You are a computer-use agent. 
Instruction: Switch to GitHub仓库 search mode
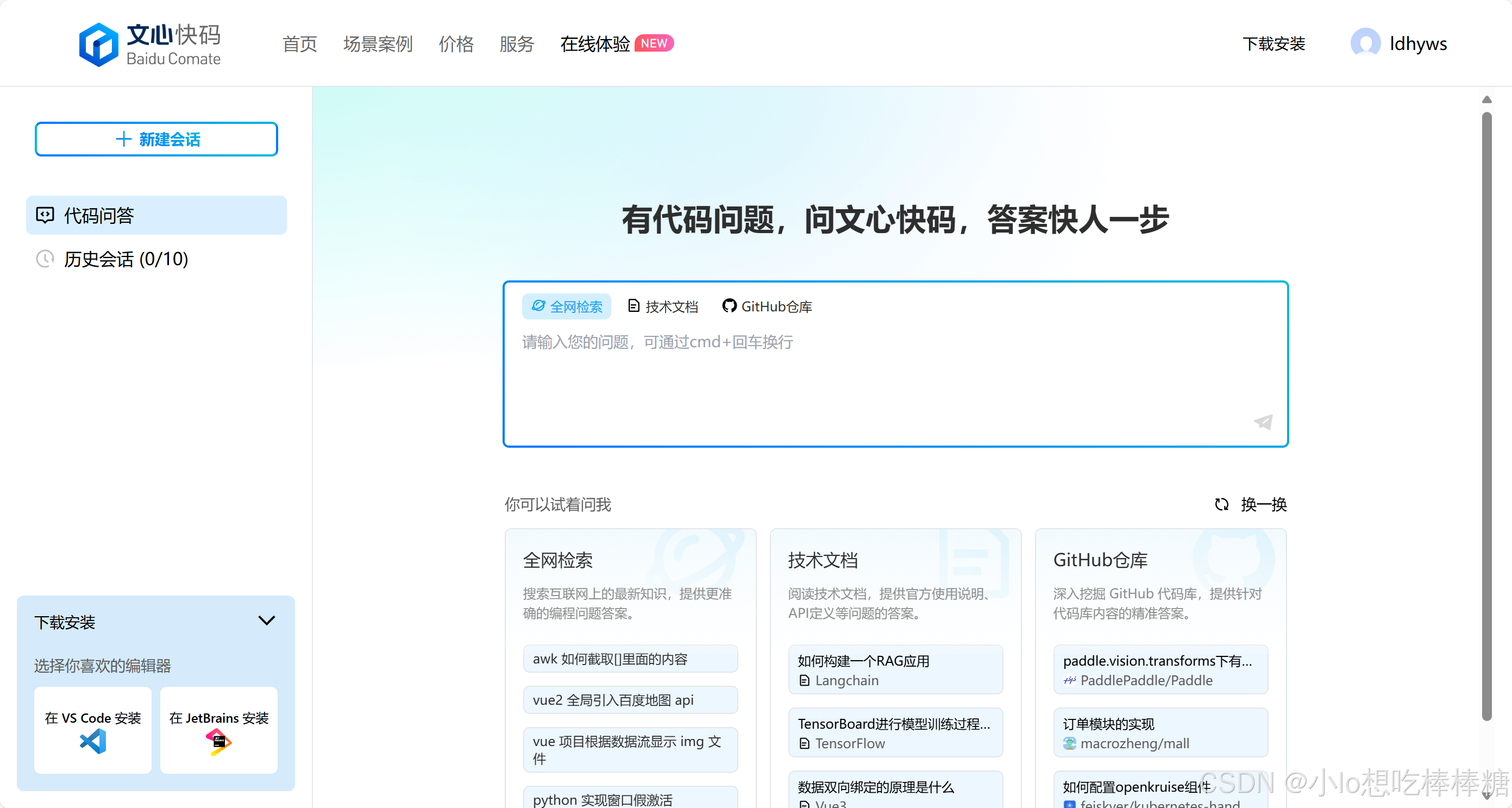click(x=767, y=306)
